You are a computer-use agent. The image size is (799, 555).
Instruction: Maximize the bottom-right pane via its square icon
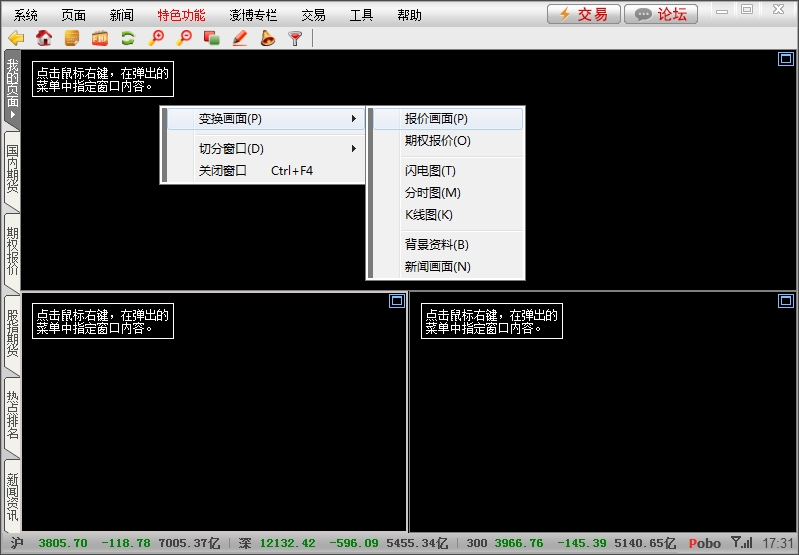pos(786,301)
